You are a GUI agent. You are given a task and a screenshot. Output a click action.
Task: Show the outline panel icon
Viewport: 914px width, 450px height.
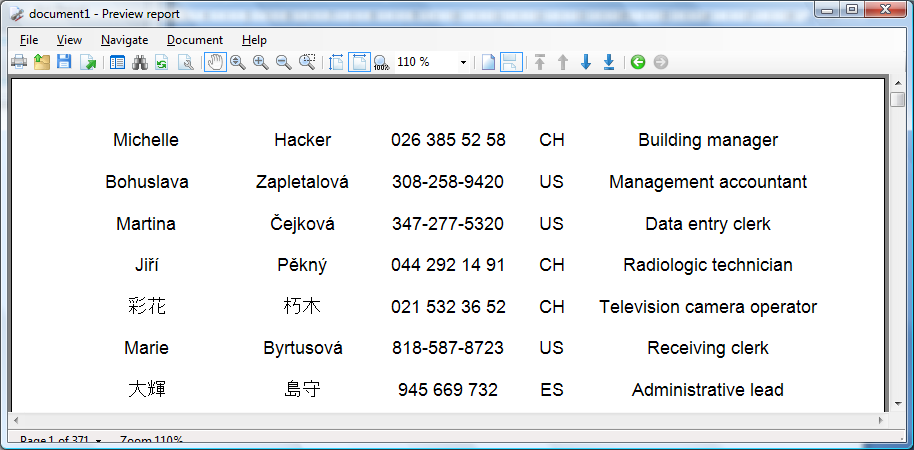(x=117, y=62)
